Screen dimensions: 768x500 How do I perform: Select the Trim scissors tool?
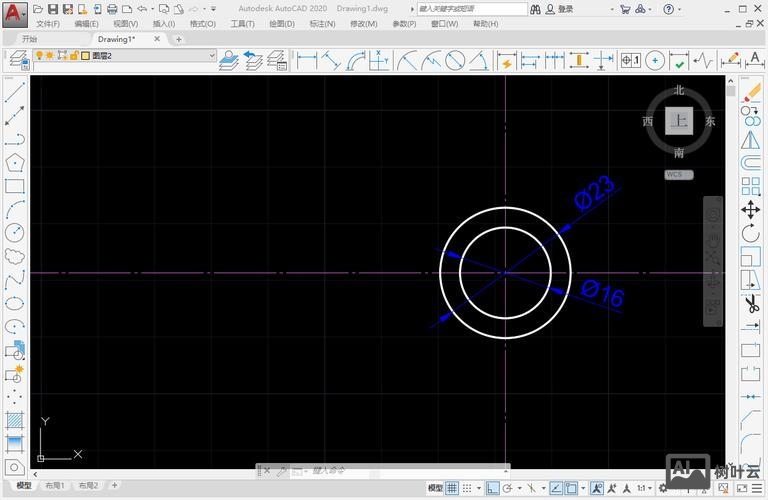pyautogui.click(x=750, y=303)
